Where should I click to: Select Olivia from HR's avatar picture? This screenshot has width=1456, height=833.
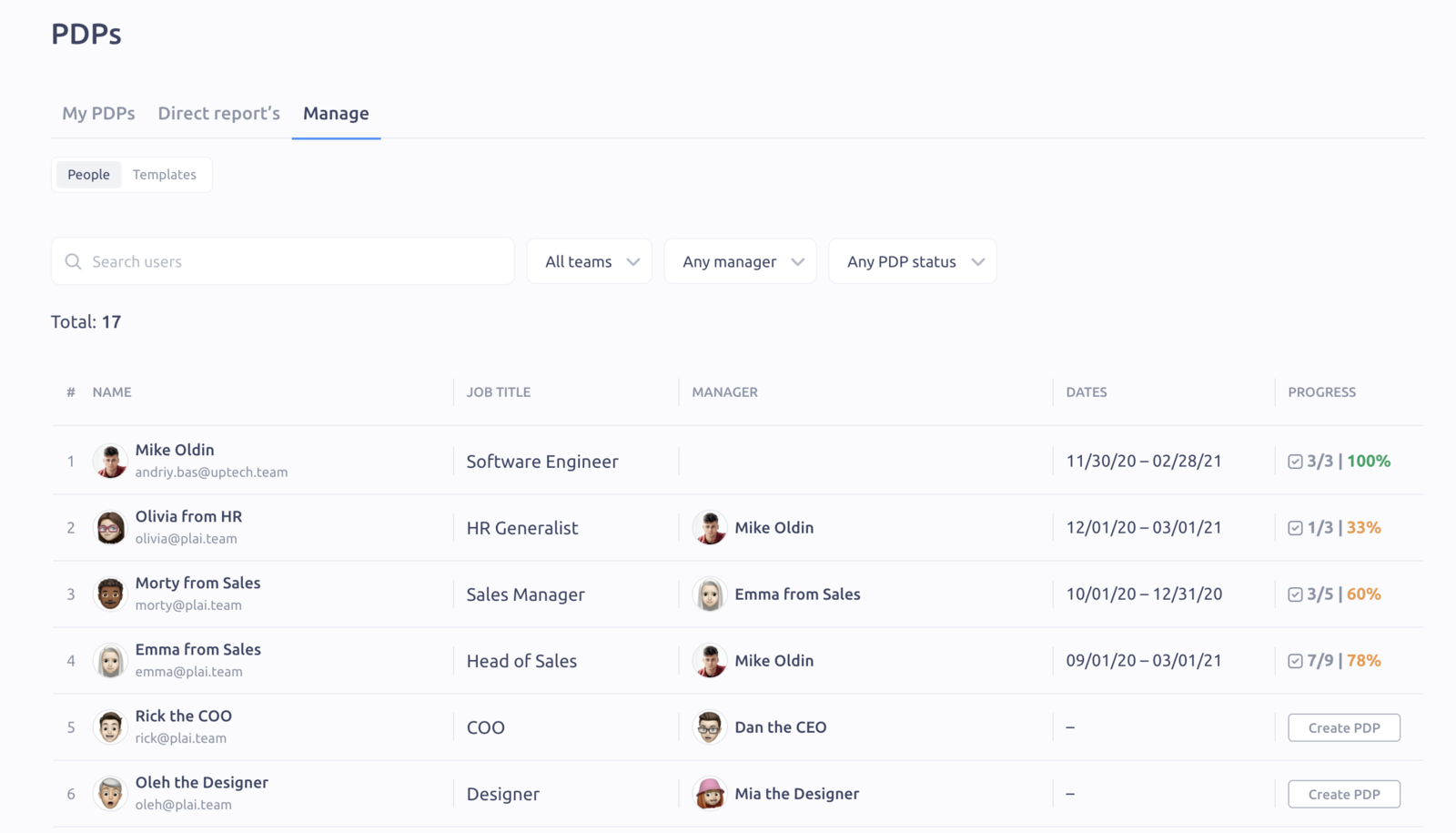click(x=109, y=527)
